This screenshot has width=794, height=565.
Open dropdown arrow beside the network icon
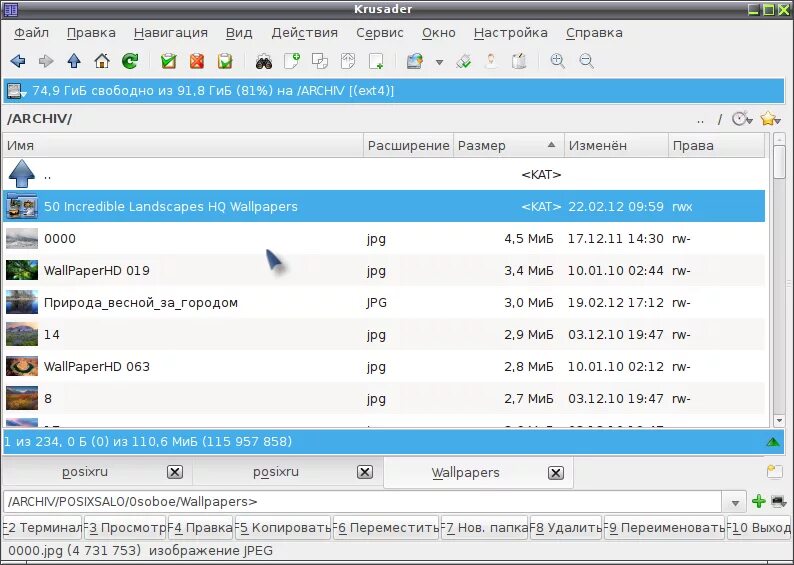(440, 62)
